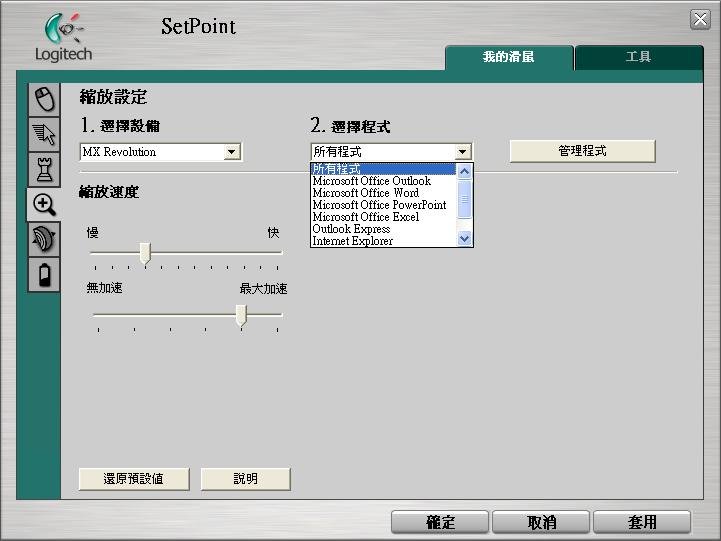This screenshot has height=541, width=721.
Task: Open the game settings chess rook icon
Action: click(44, 169)
